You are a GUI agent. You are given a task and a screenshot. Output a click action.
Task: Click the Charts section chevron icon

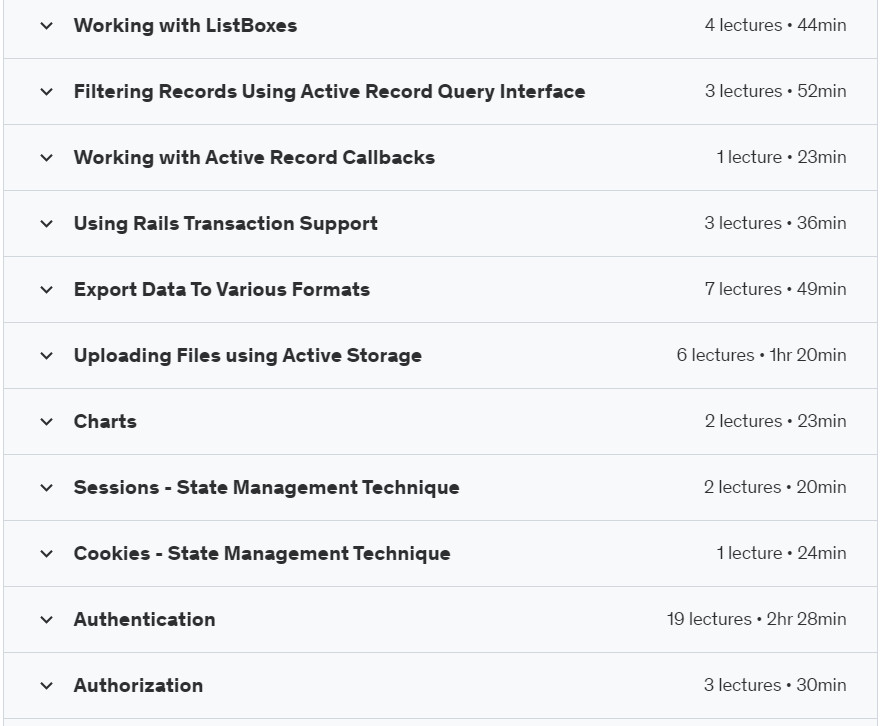coord(47,422)
